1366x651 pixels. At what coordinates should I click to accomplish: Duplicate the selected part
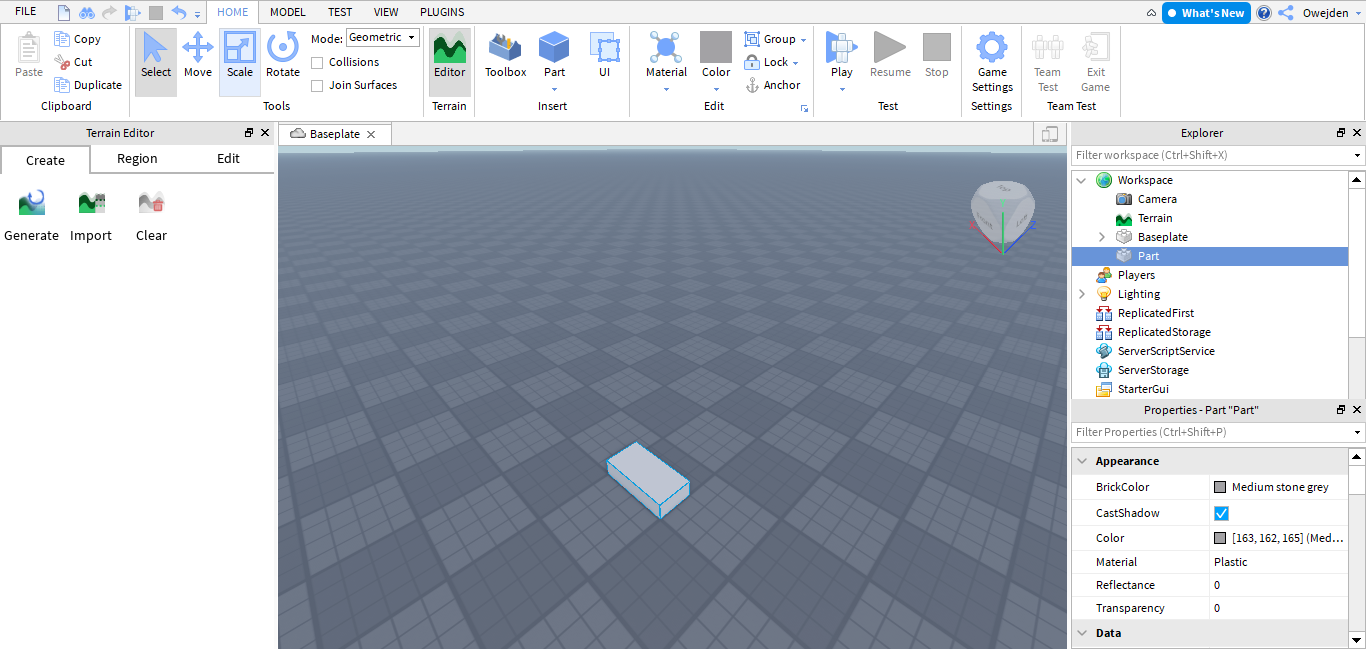pyautogui.click(x=88, y=85)
